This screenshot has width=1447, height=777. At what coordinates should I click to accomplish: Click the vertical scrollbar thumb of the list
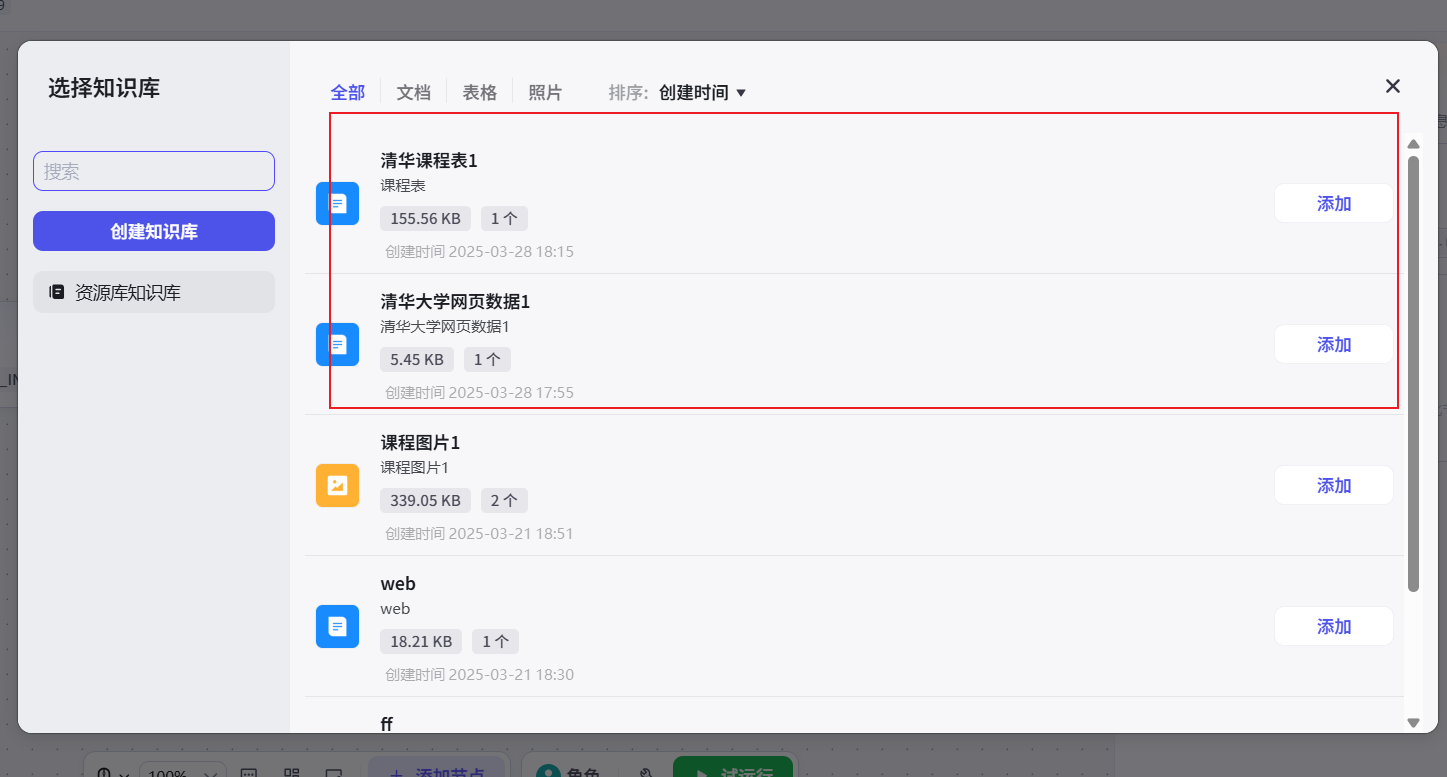click(x=1413, y=373)
